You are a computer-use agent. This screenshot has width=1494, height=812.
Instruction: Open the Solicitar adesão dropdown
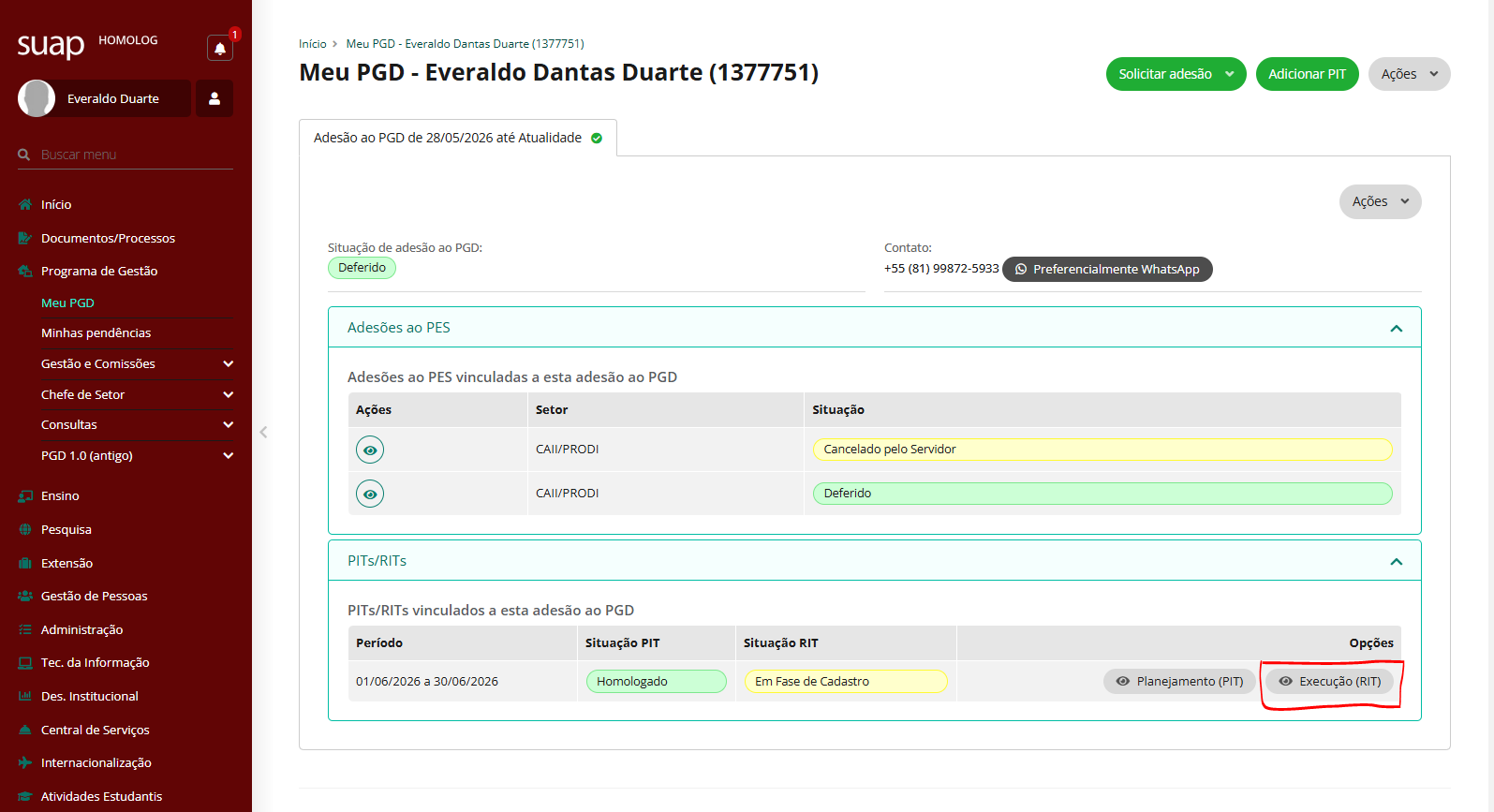1176,74
